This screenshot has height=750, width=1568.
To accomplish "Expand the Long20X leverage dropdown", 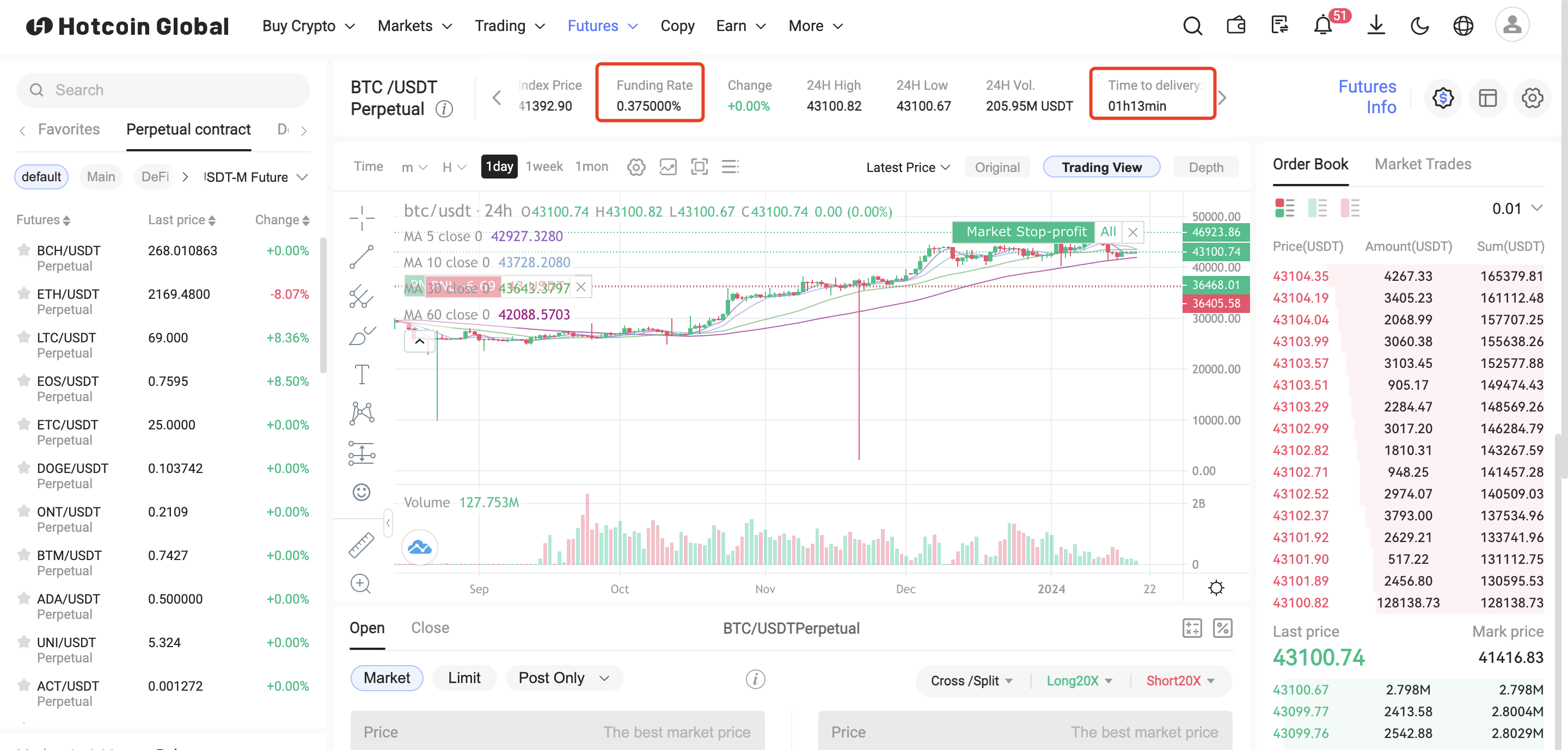I will [1079, 681].
